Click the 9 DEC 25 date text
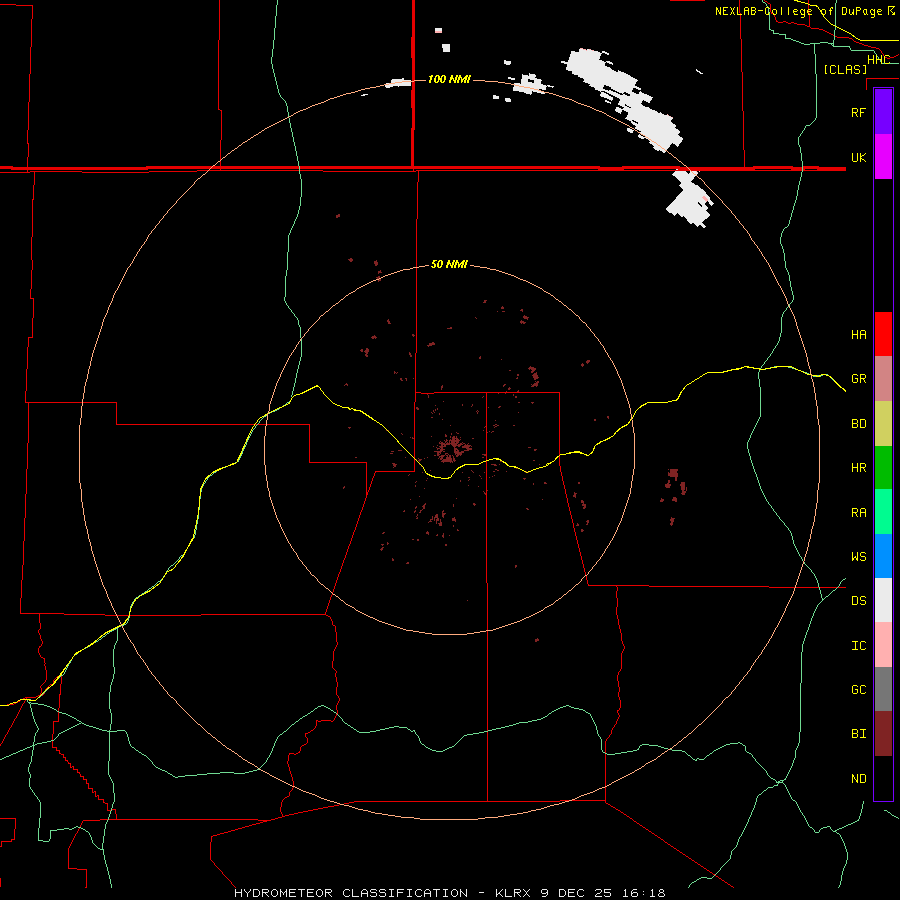 577,893
